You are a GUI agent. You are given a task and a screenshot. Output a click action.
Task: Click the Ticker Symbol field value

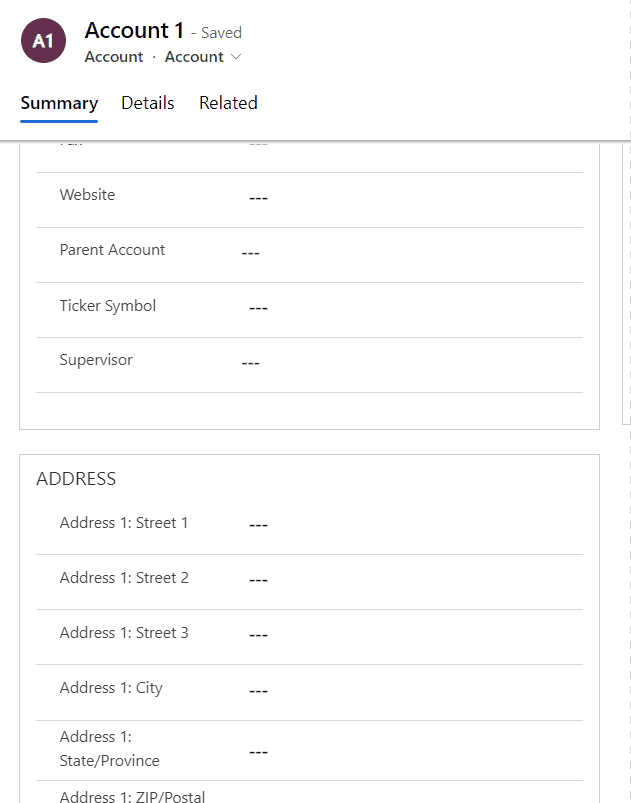(x=258, y=308)
